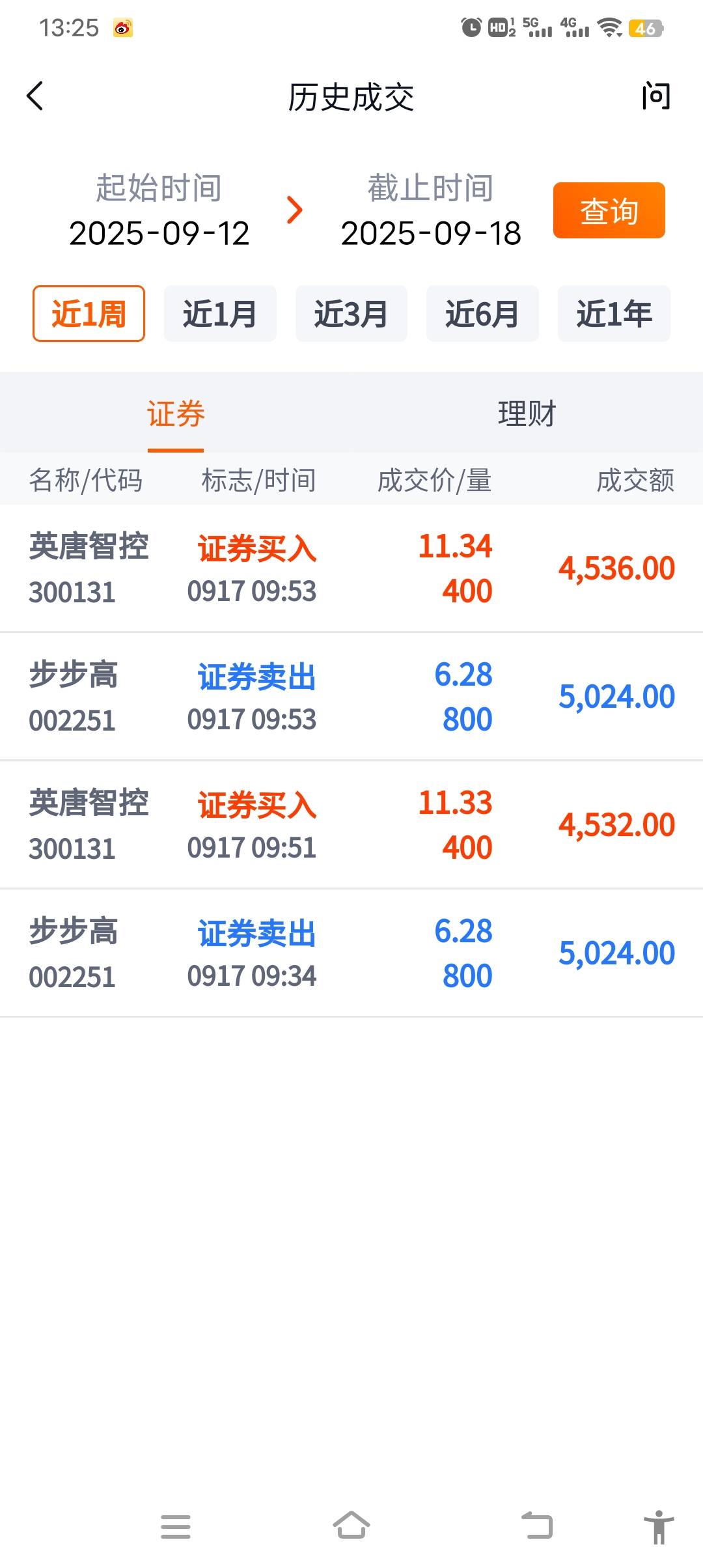The height and width of the screenshot is (1568, 703).
Task: Open 英唐智控 buy record at 09:51
Action: 351,824
